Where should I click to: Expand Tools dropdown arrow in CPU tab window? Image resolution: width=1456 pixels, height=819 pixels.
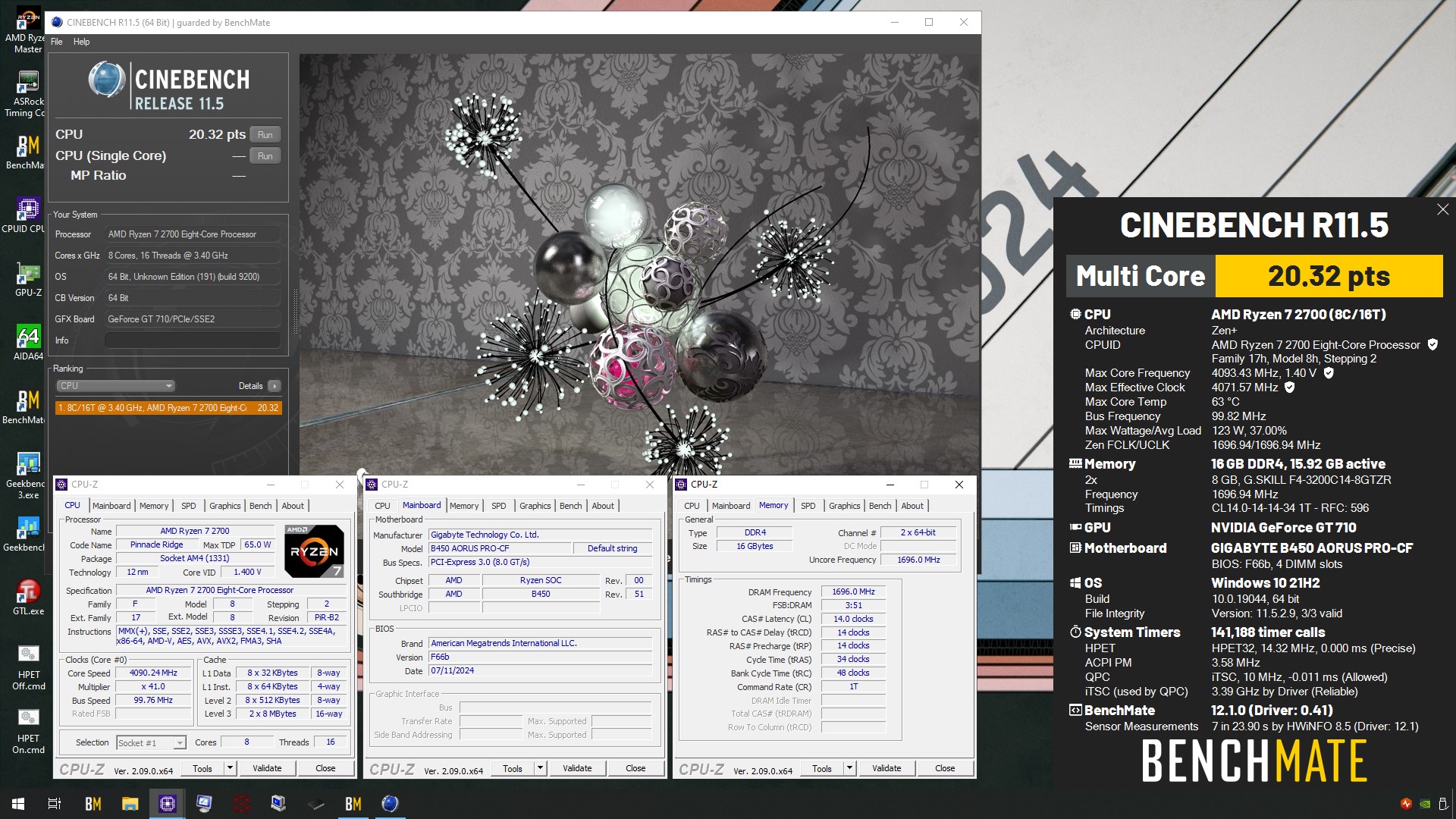[230, 768]
